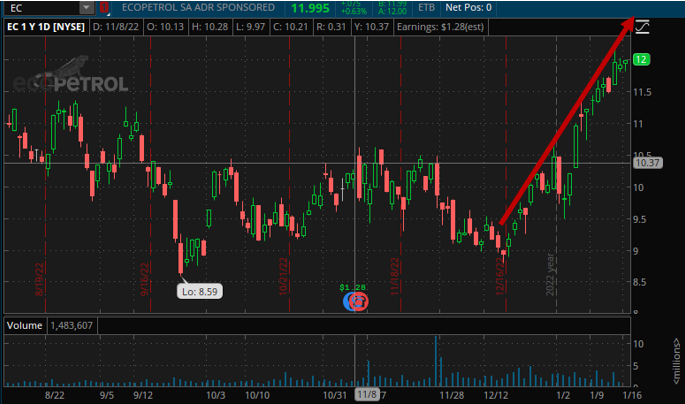The height and width of the screenshot is (404, 685).
Task: Click the bid/ask quote 'A: 12.00'
Action: pyautogui.click(x=392, y=11)
